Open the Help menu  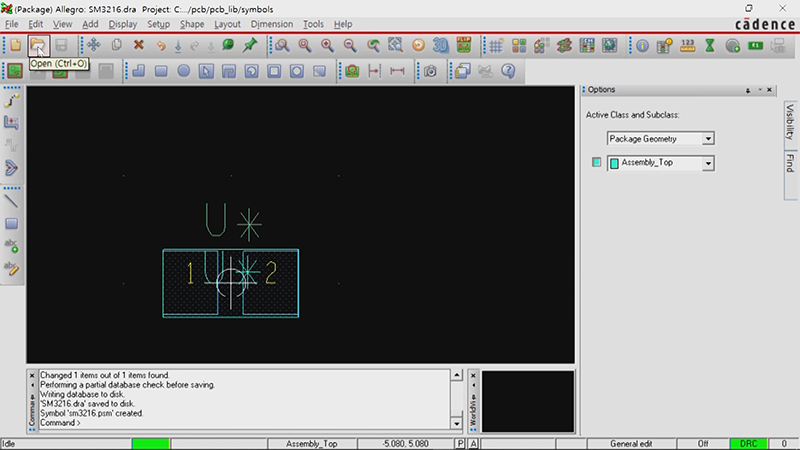click(343, 24)
